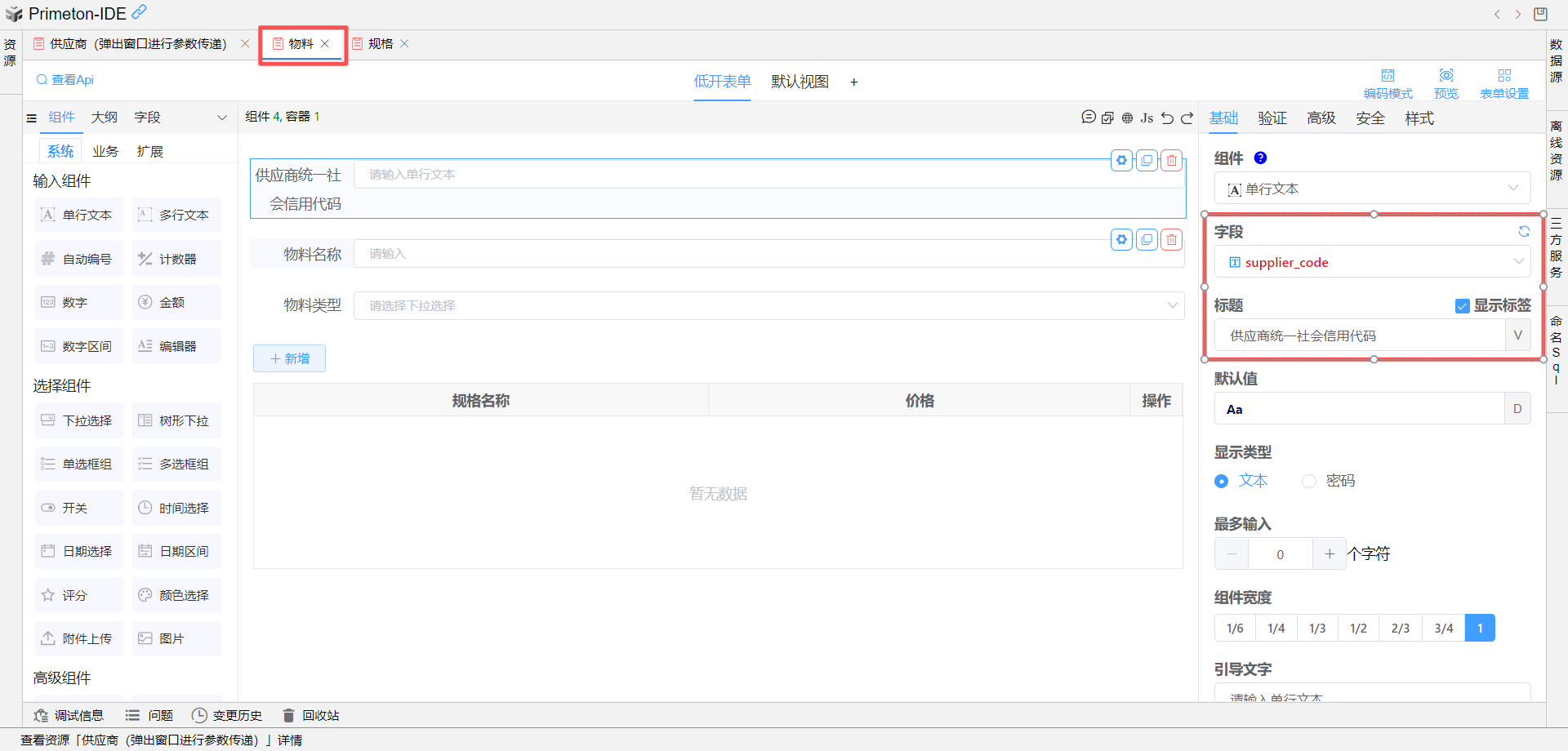This screenshot has height=751, width=1568.
Task: Click the 查看Api link
Action: pyautogui.click(x=65, y=80)
